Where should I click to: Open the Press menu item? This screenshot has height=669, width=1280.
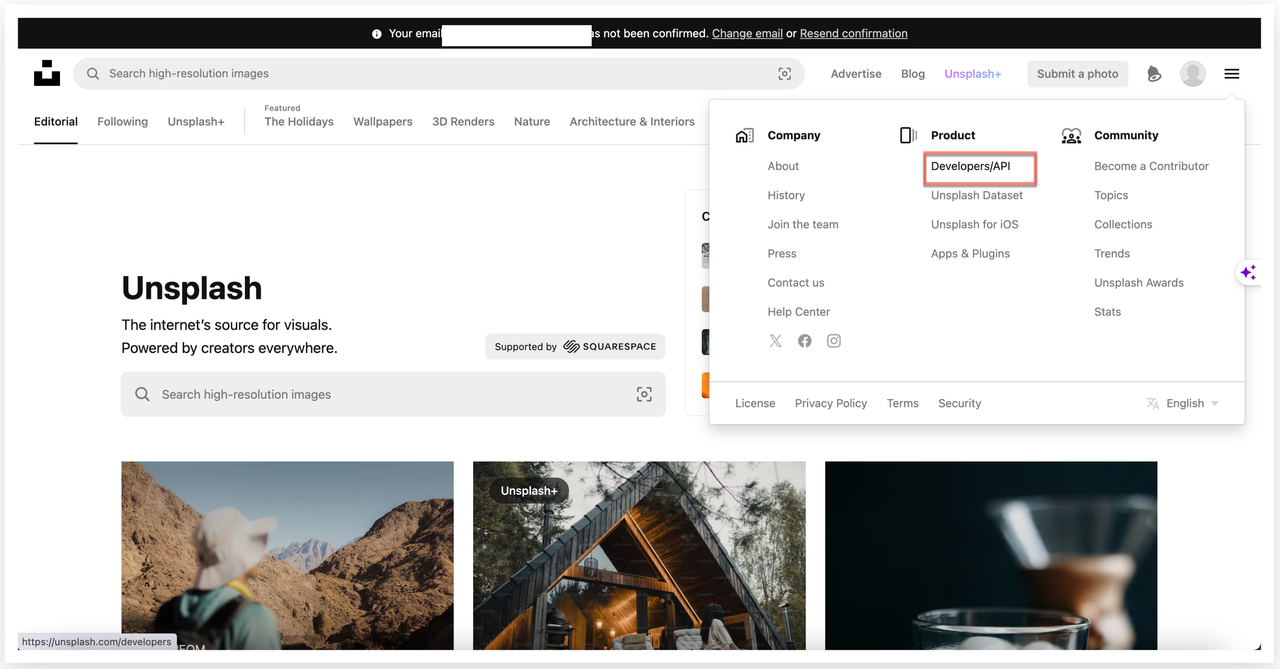coord(782,253)
